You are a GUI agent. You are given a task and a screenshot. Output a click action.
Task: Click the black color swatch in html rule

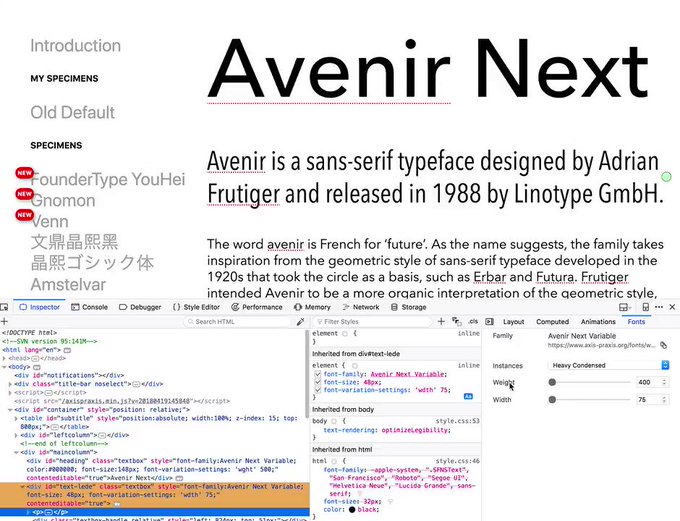point(352,510)
